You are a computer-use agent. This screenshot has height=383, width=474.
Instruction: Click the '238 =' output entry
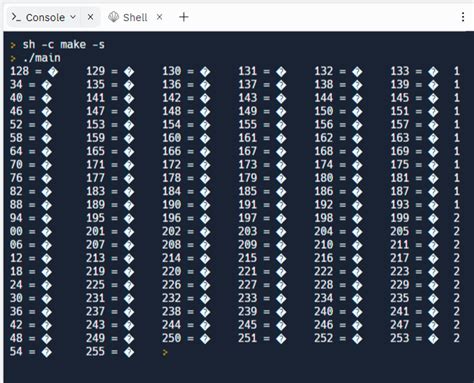[186, 311]
